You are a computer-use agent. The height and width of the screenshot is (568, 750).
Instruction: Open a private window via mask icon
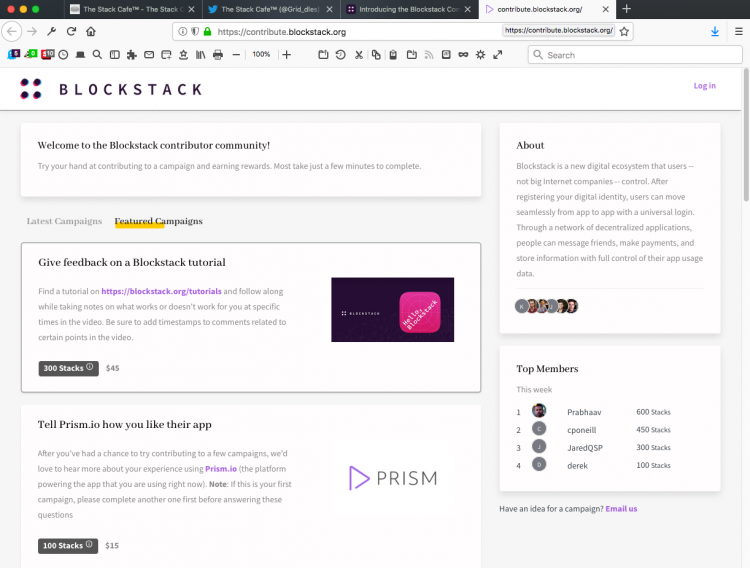tap(463, 55)
